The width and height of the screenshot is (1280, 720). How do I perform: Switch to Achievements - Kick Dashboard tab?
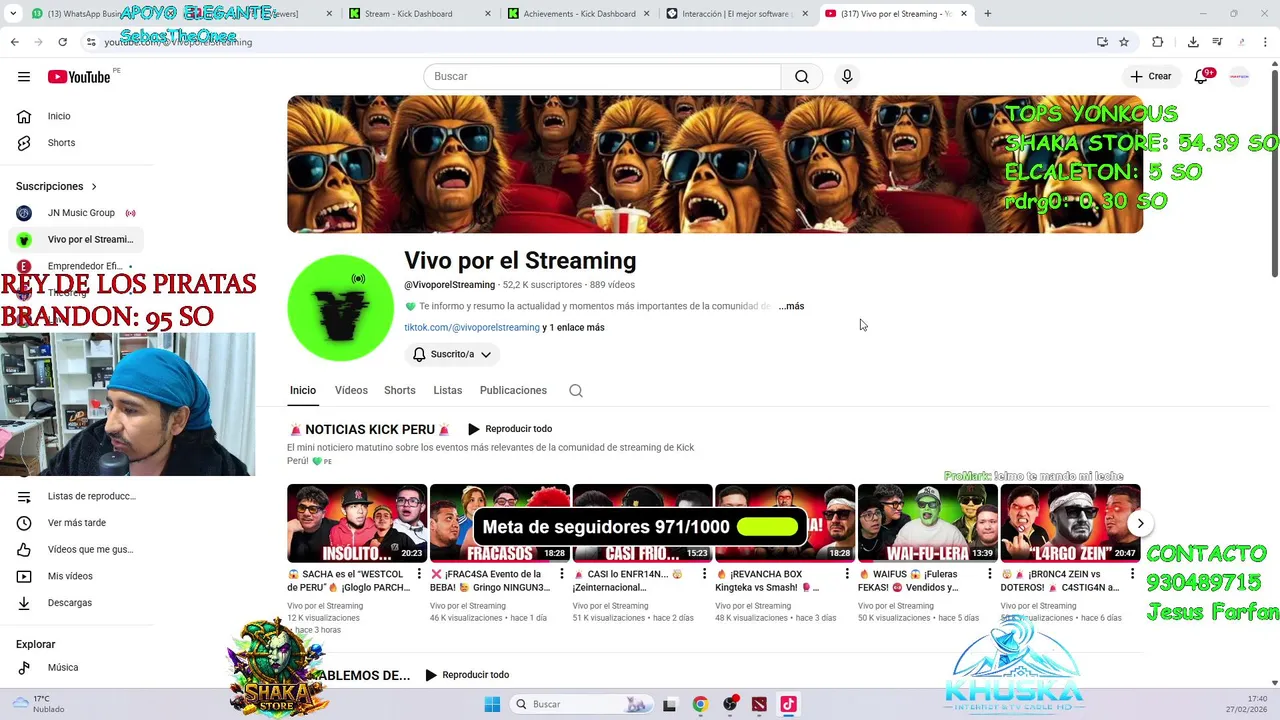pos(578,14)
